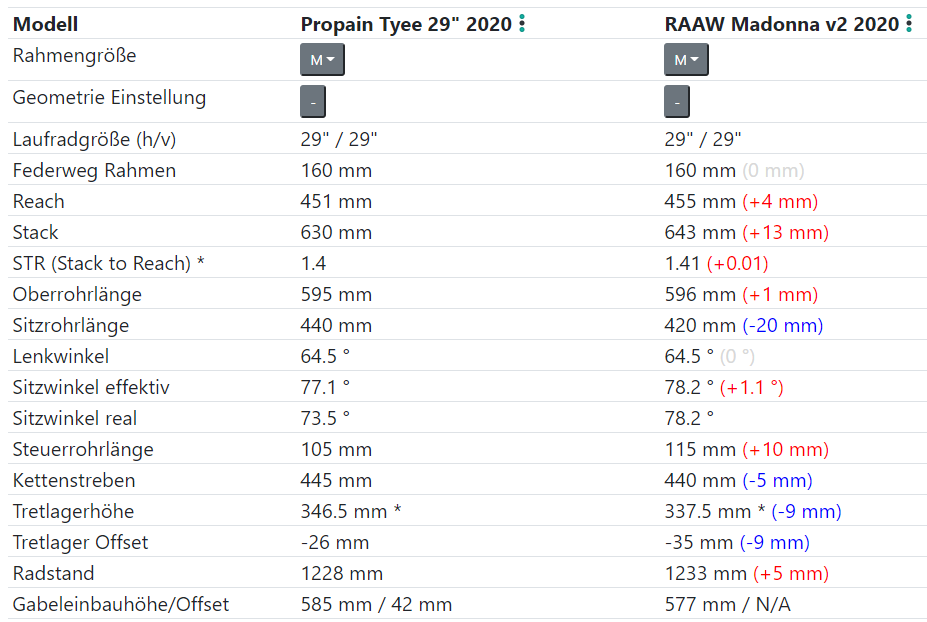927x622 pixels.
Task: Select the Reach difference +4 mm text
Action: [780, 202]
